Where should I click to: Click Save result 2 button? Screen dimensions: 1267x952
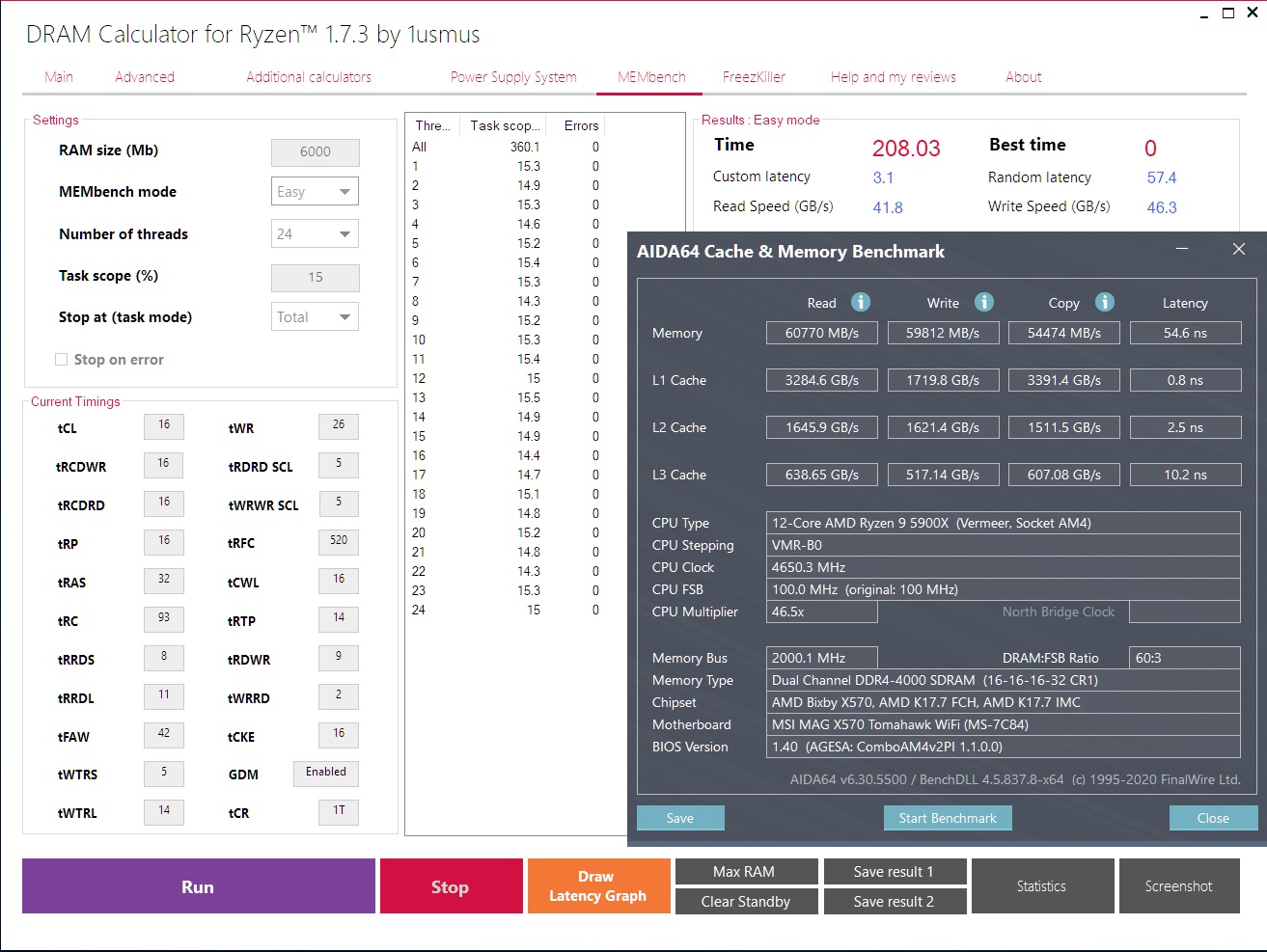pyautogui.click(x=895, y=901)
